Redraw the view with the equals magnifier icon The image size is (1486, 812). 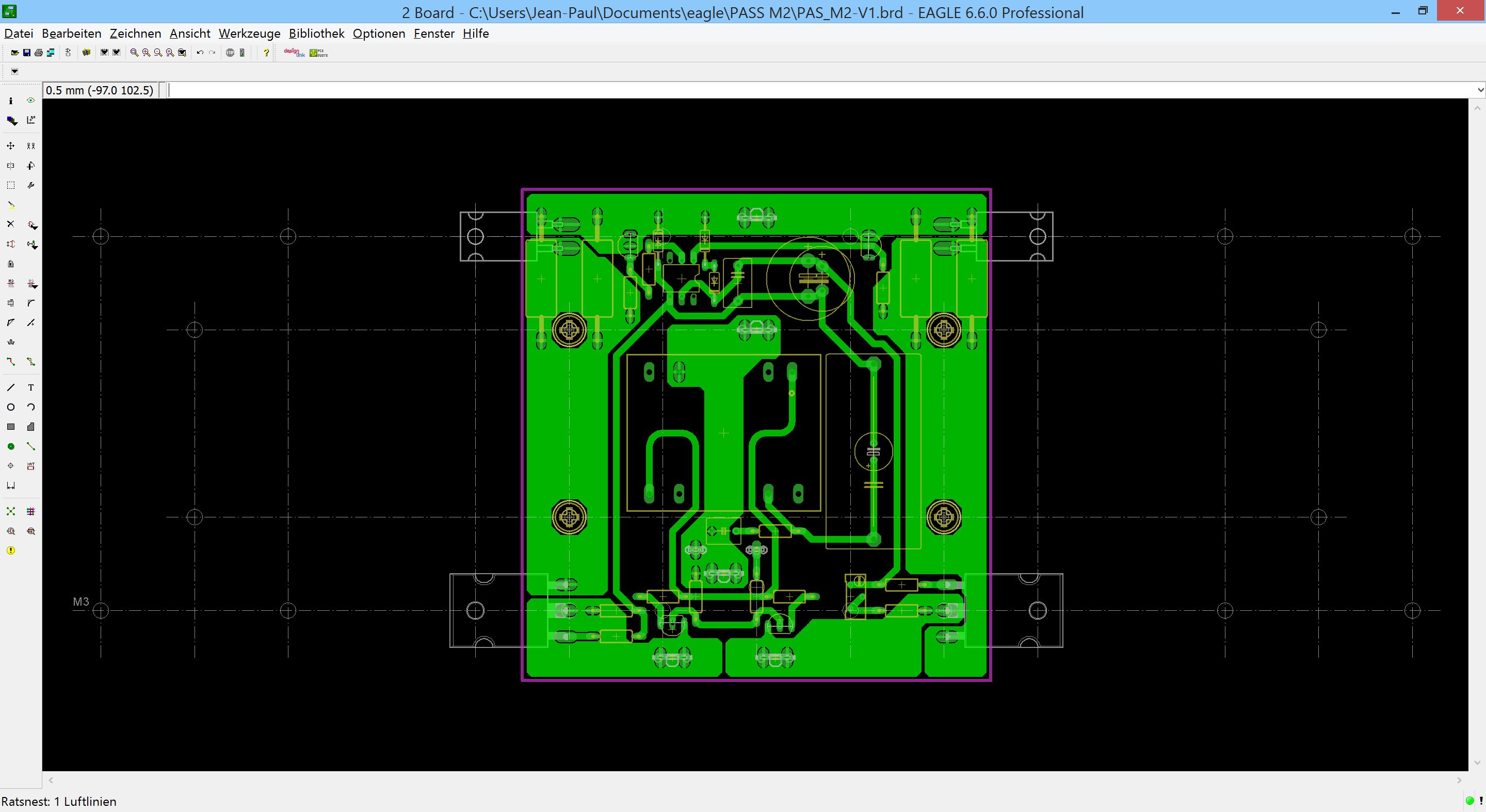170,53
